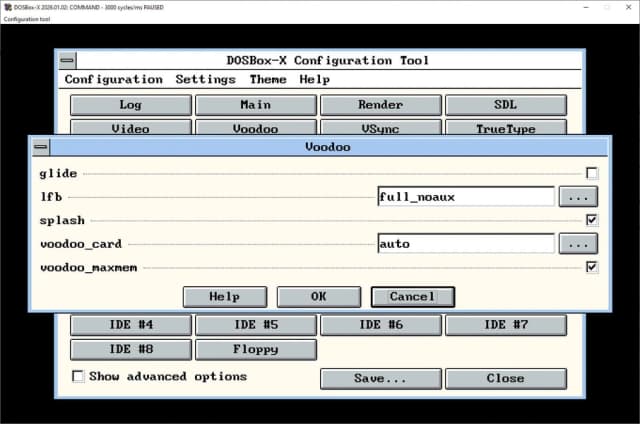This screenshot has height=424, width=640.
Task: Open the Help menu in menu bar
Action: pyautogui.click(x=314, y=79)
